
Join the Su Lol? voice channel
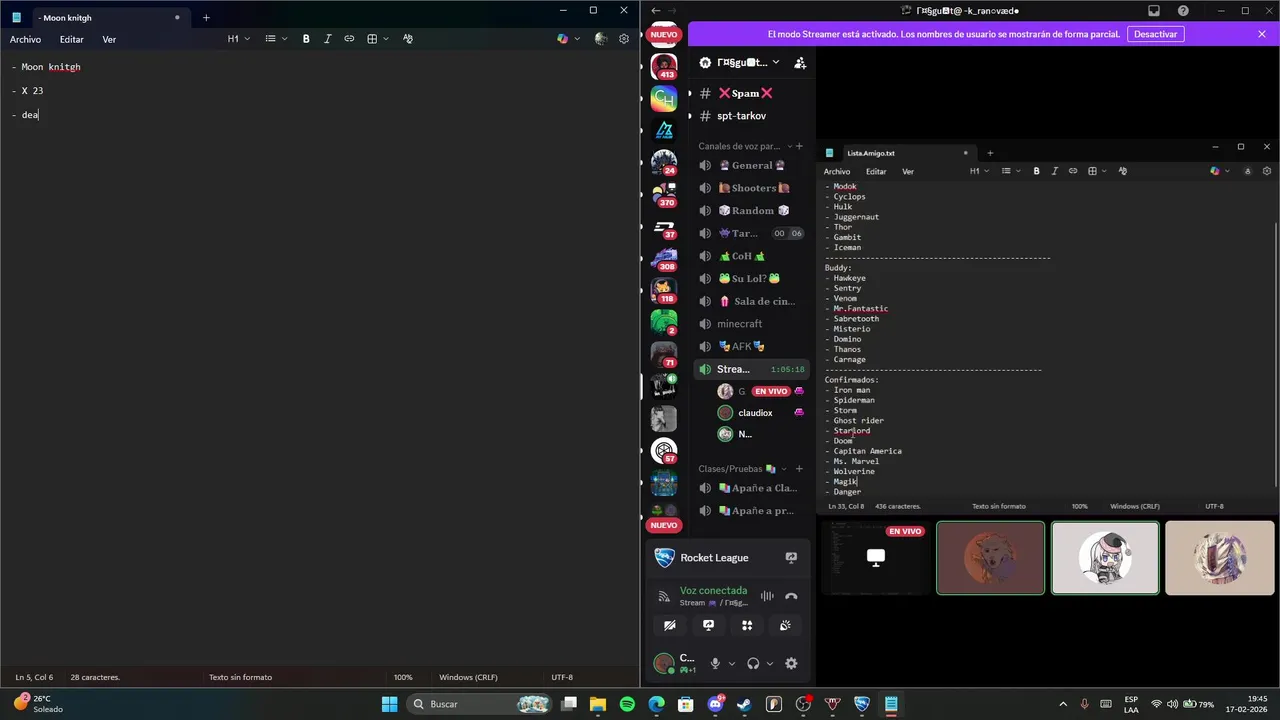point(752,279)
